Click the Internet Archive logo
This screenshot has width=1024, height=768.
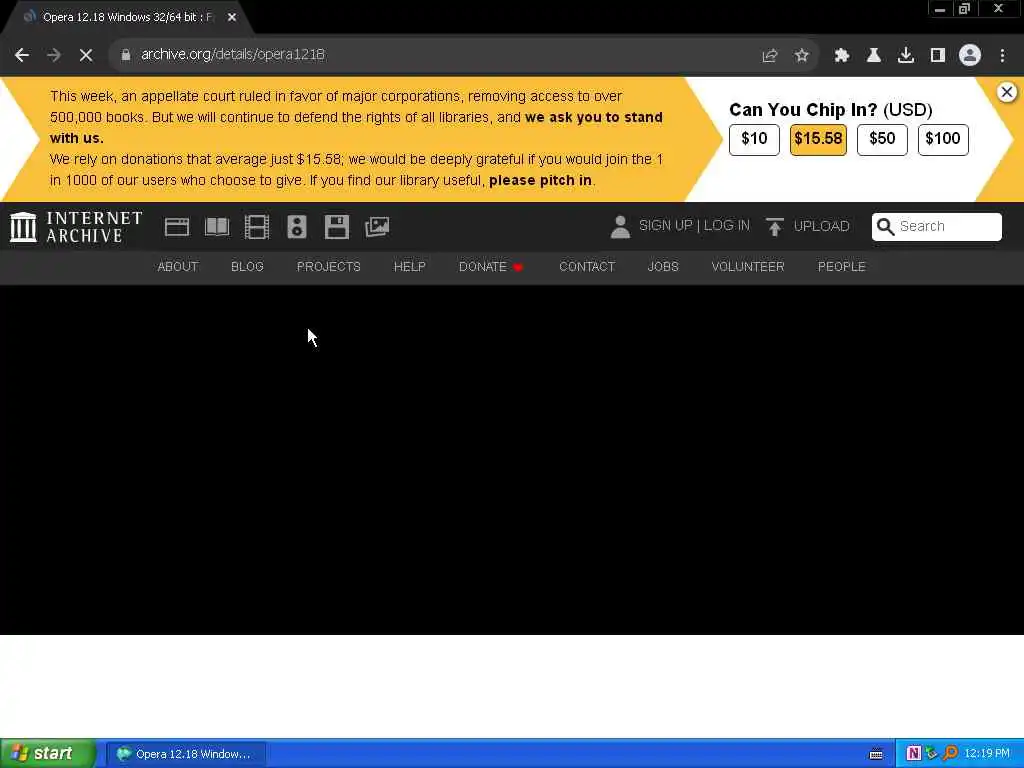[76, 227]
